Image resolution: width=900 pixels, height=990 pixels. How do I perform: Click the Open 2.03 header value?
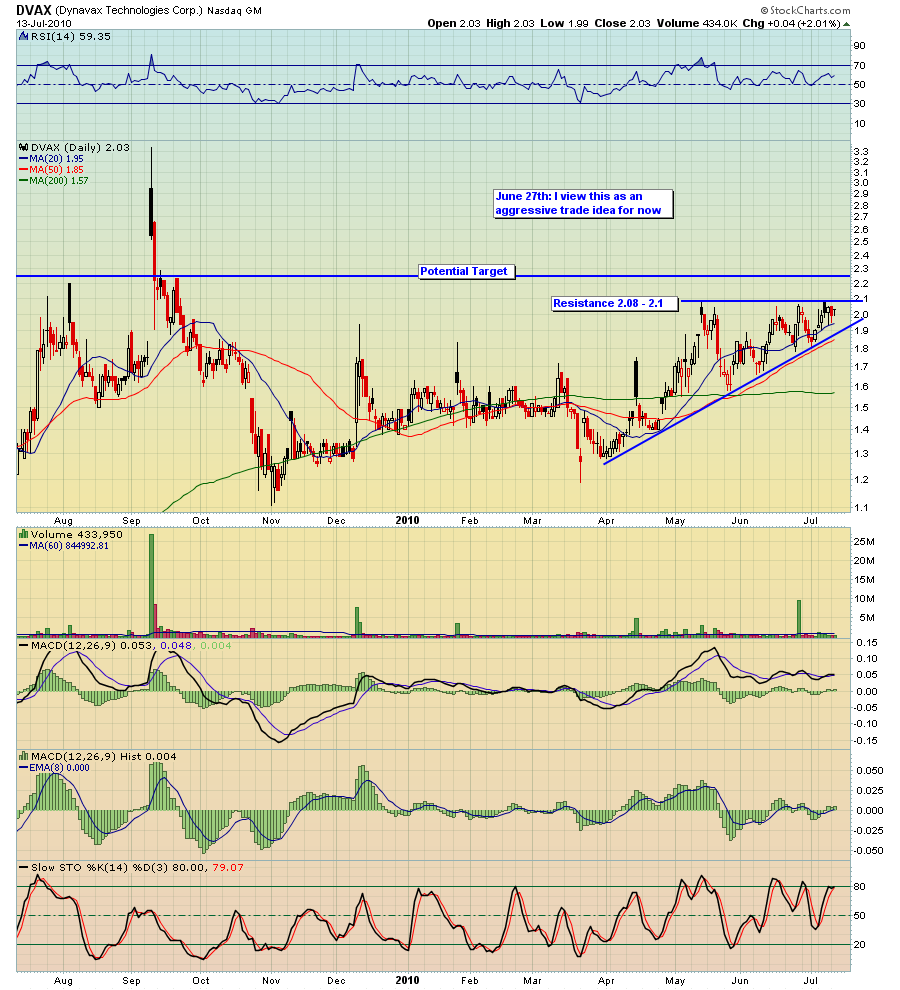point(454,23)
